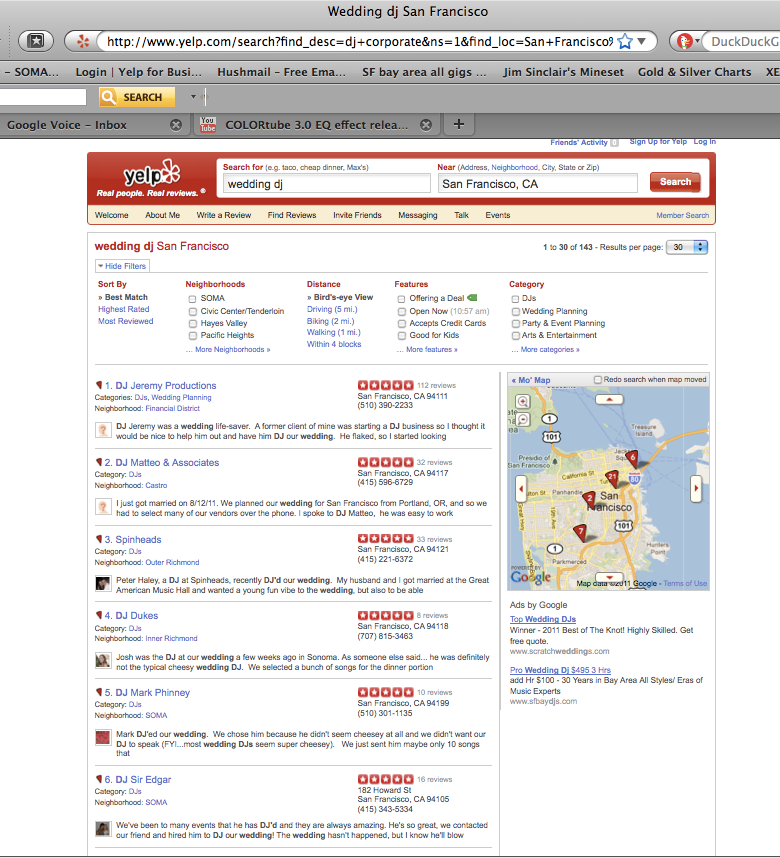Pan the map up arrow
The image size is (780, 858).
609,399
